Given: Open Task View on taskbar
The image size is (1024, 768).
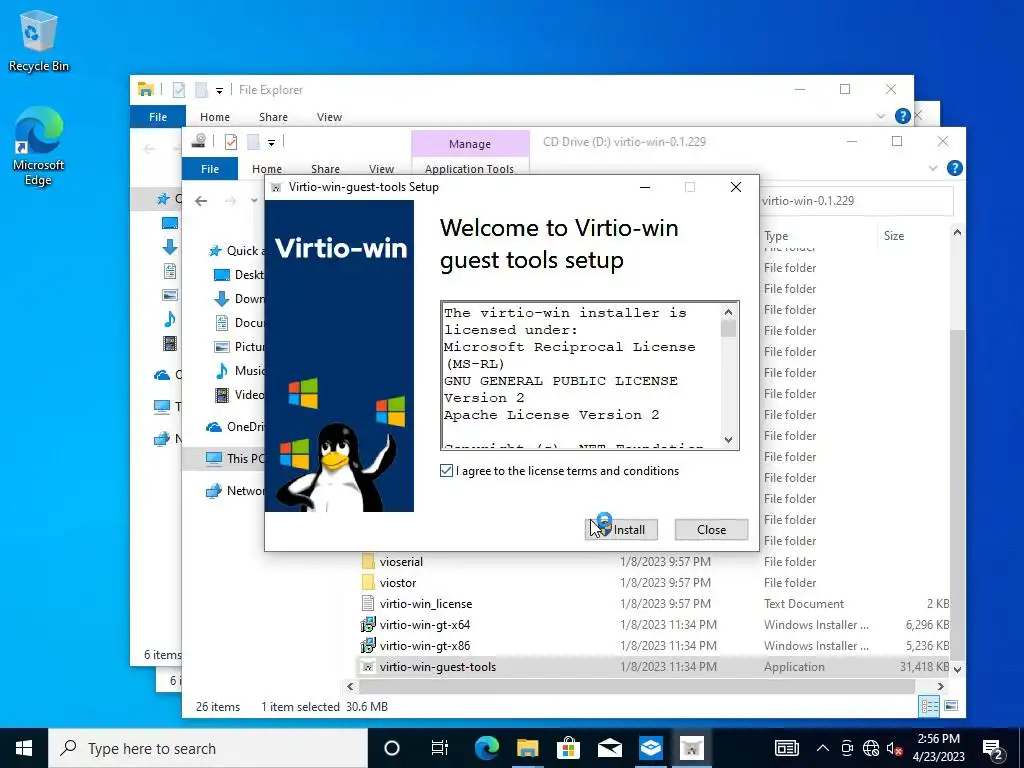Looking at the screenshot, I should (x=440, y=748).
